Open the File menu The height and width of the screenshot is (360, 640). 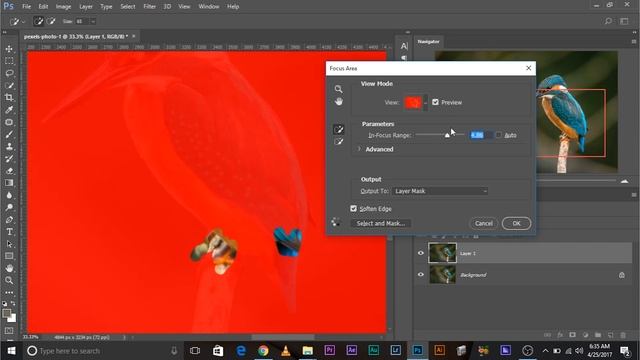(27, 7)
